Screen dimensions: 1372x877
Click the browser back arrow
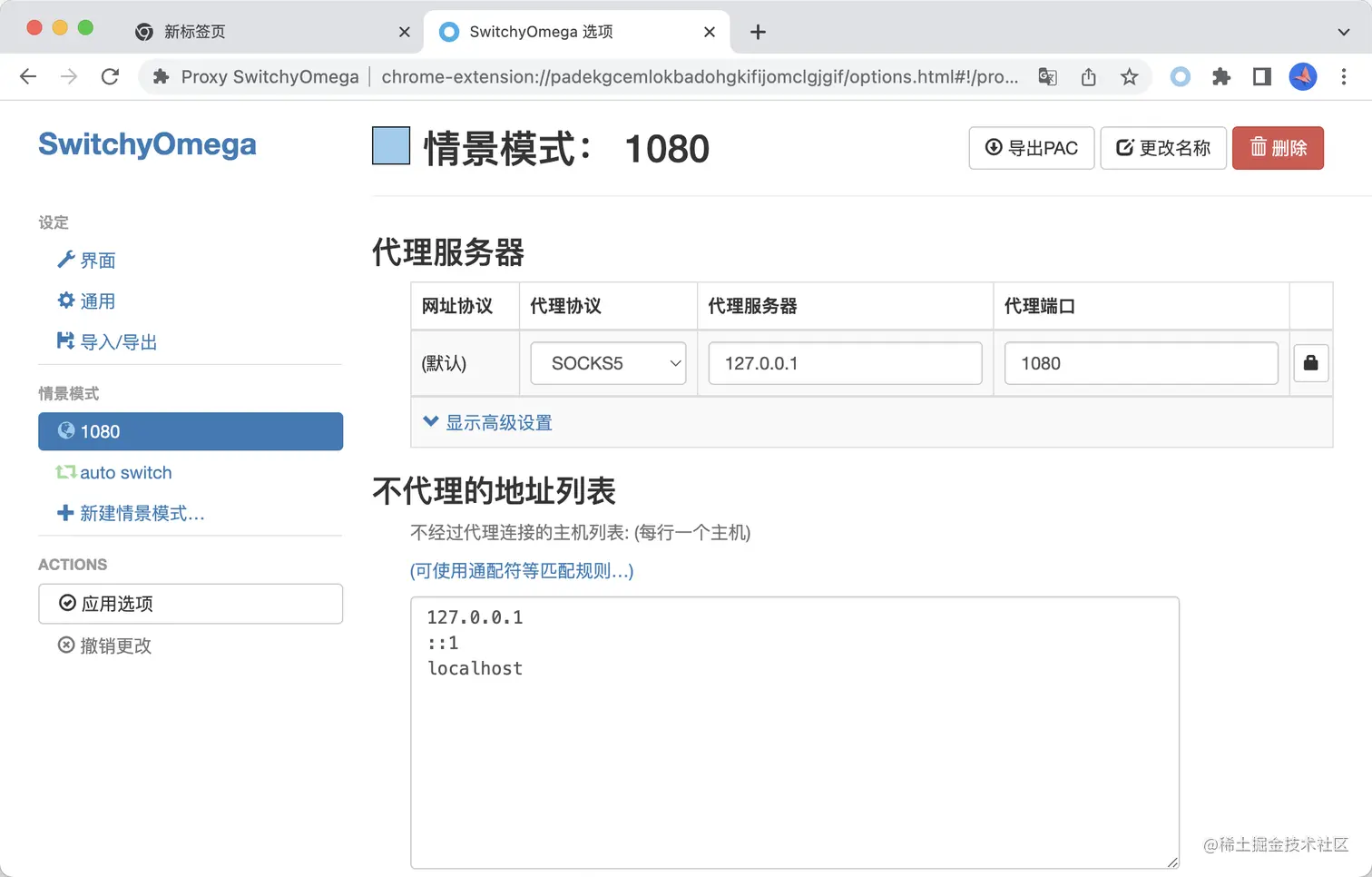pyautogui.click(x=28, y=77)
